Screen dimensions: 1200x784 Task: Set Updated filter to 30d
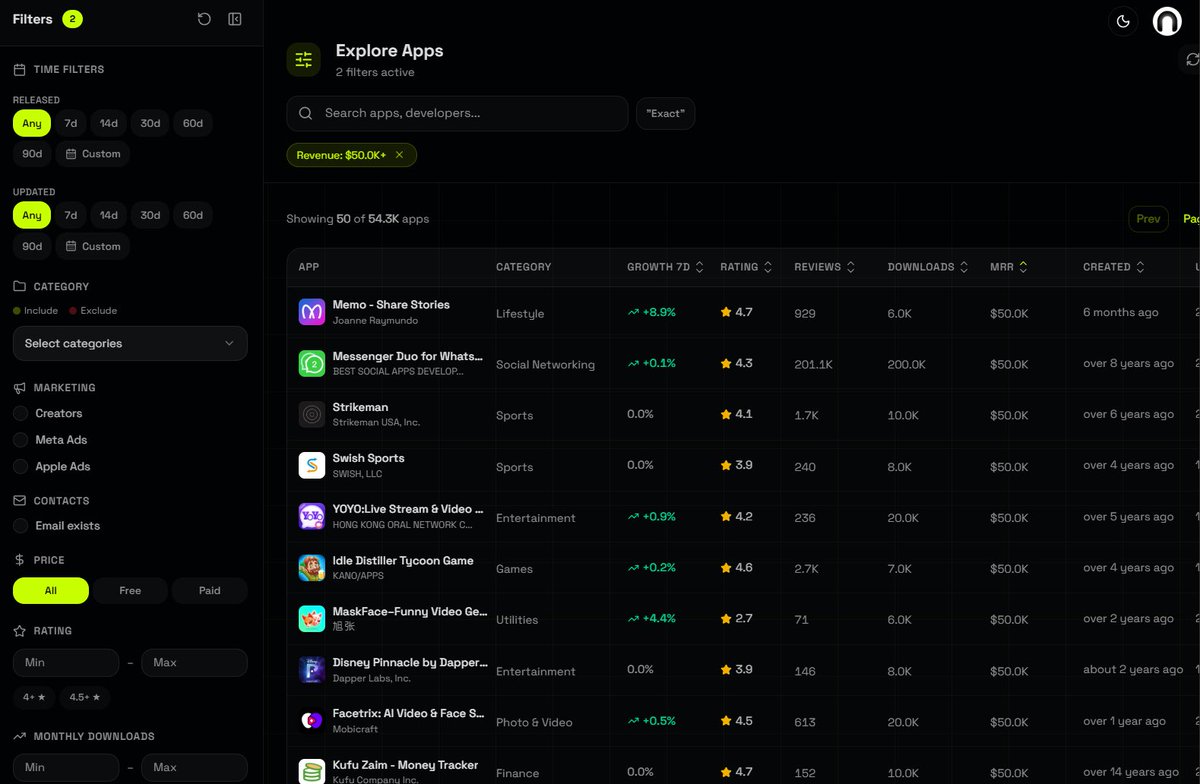150,215
